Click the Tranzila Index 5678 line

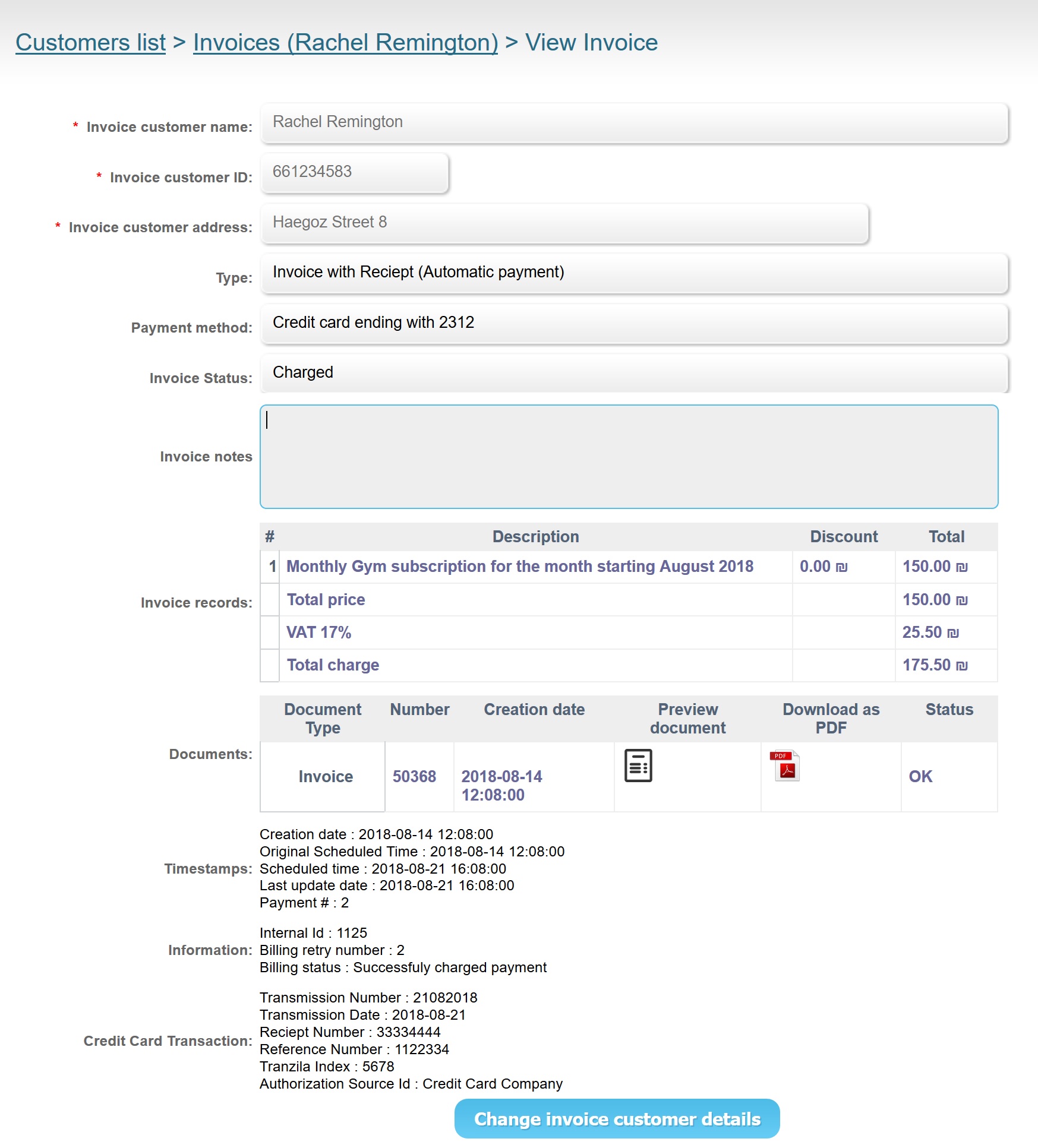(x=327, y=1067)
